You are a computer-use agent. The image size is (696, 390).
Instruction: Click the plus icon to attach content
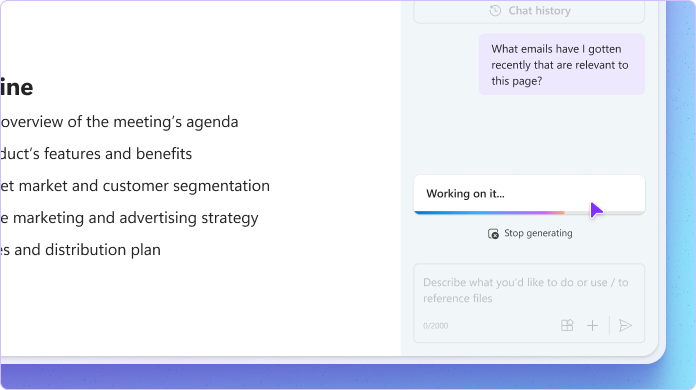592,326
